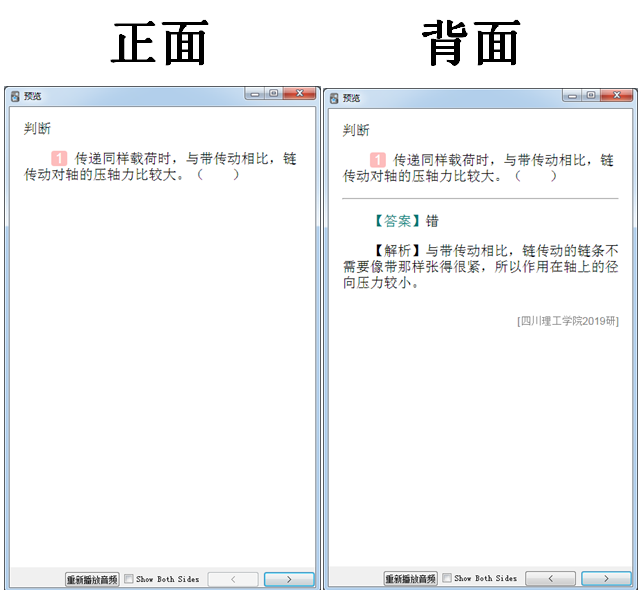Image resolution: width=644 pixels, height=590 pixels.
Task: Maximize the right preview window
Action: click(x=591, y=95)
